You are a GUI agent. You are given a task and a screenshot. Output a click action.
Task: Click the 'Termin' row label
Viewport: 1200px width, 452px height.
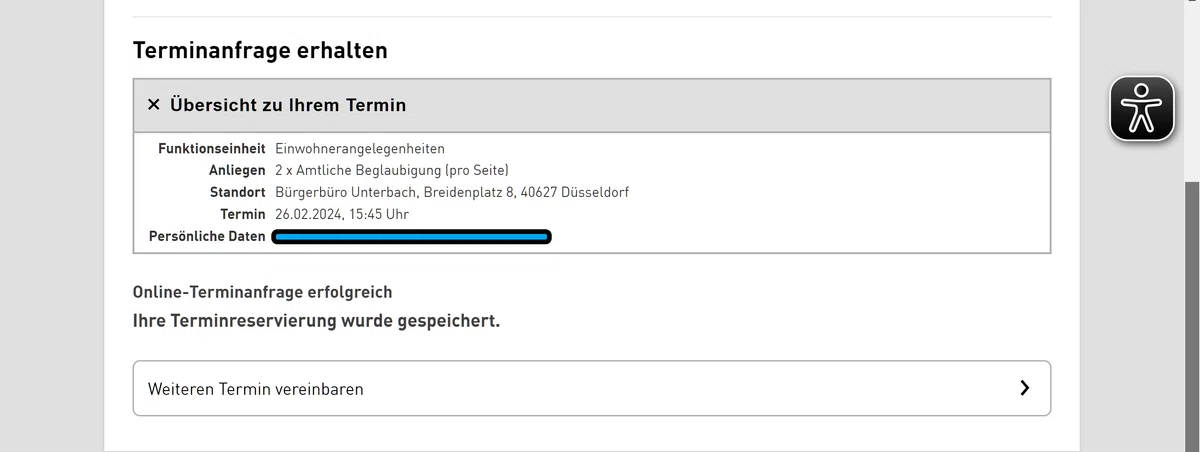(x=243, y=214)
